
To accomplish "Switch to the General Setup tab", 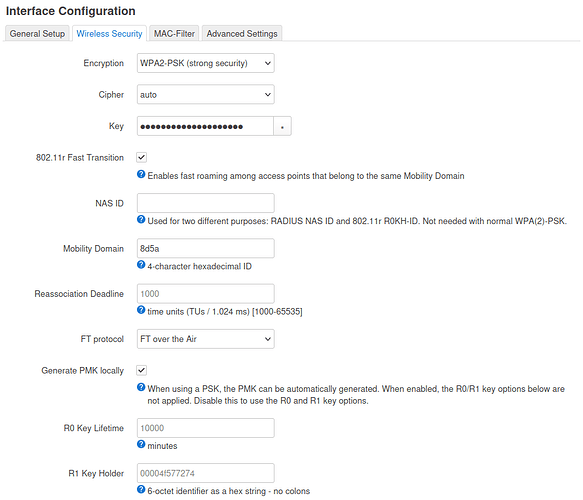I will click(37, 33).
